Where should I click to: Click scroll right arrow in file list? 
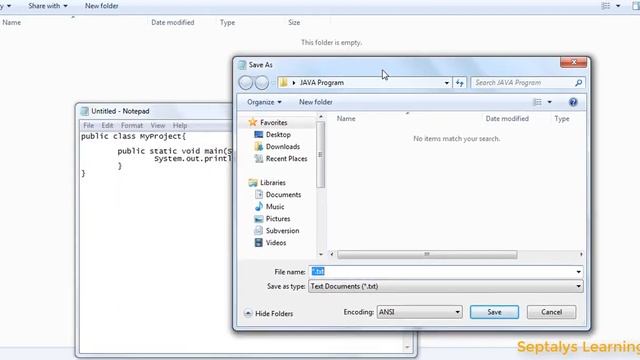click(581, 254)
